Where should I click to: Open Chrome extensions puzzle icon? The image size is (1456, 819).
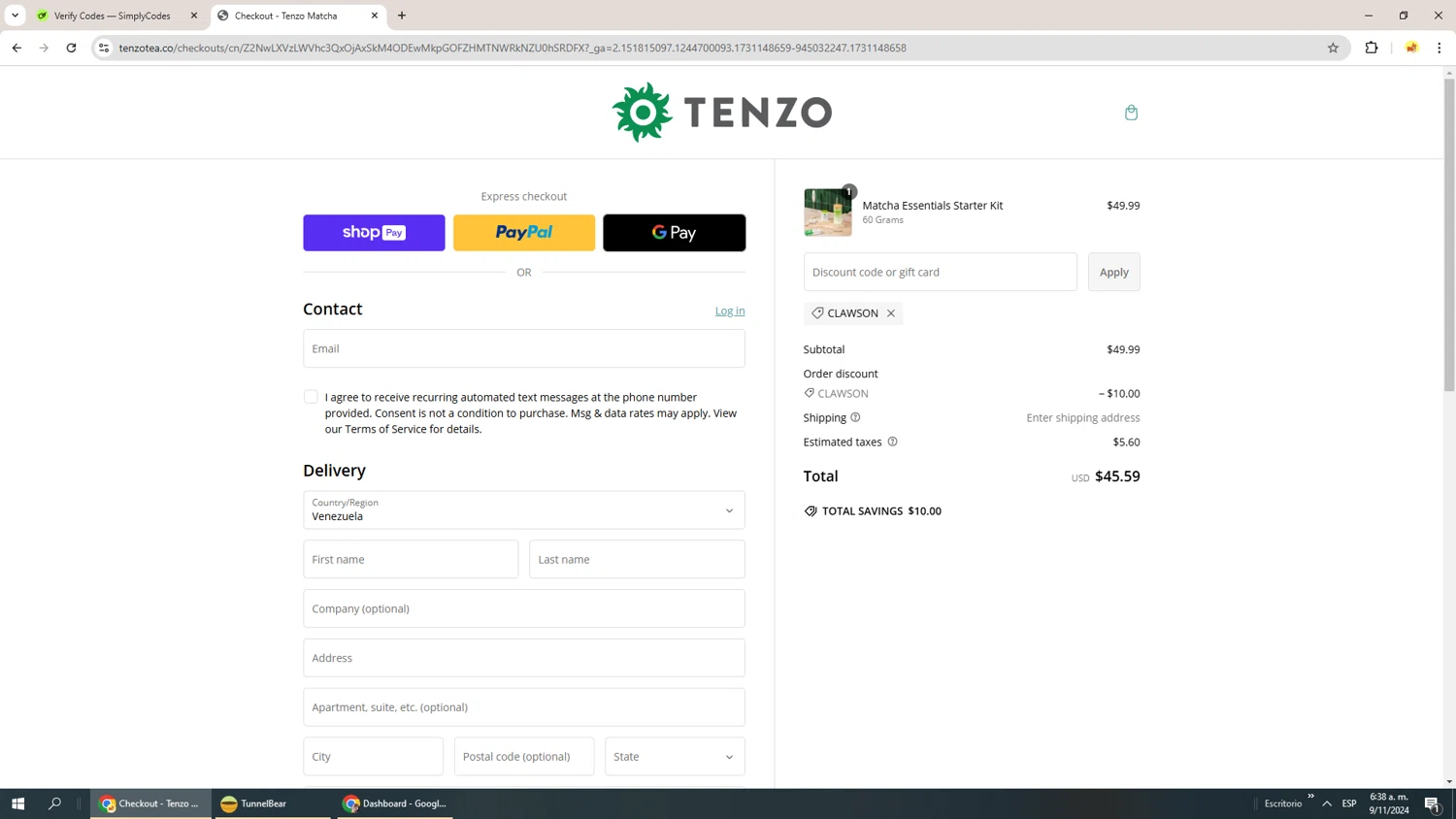click(x=1372, y=48)
